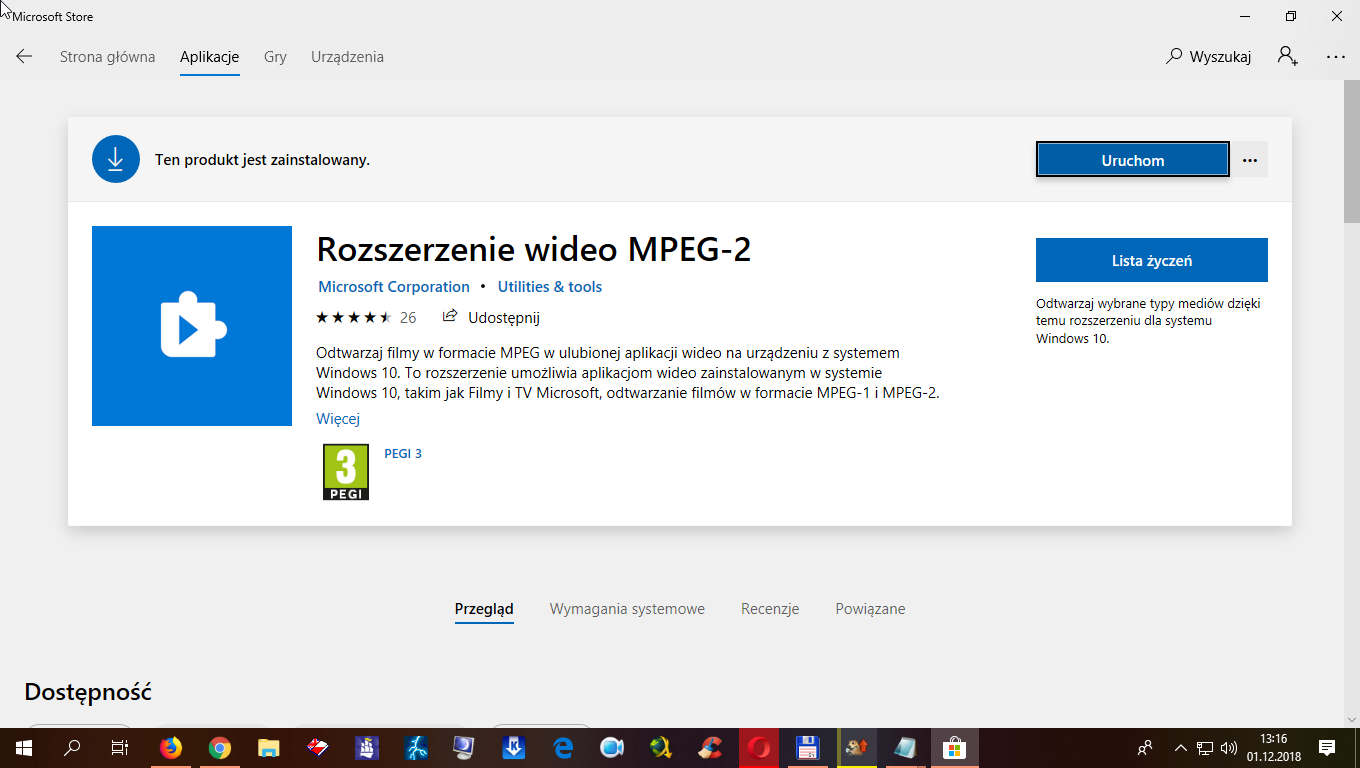Click the sailing ship taskbar icon

click(367, 747)
